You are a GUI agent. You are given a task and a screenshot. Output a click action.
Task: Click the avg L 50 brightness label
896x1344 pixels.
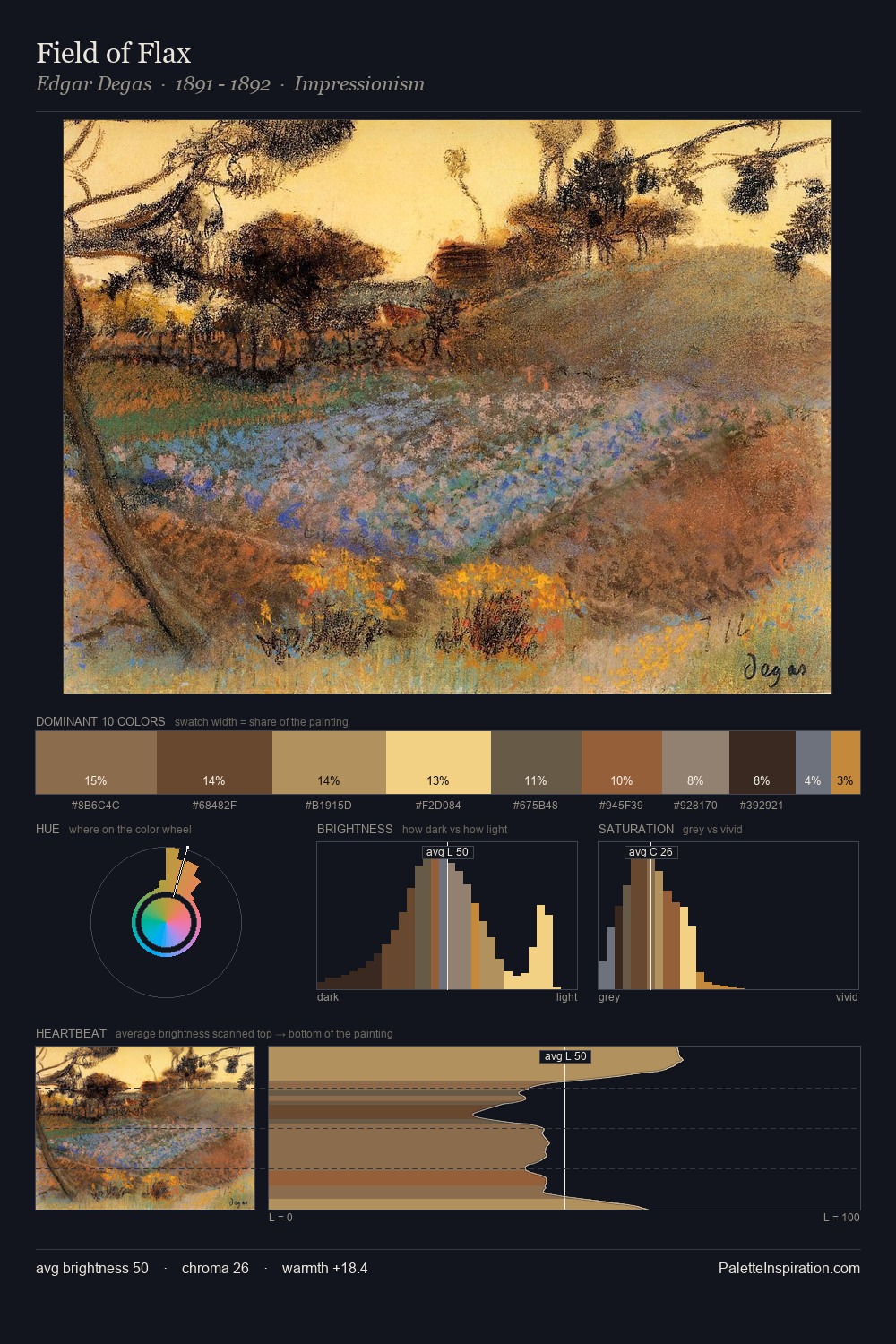(447, 852)
